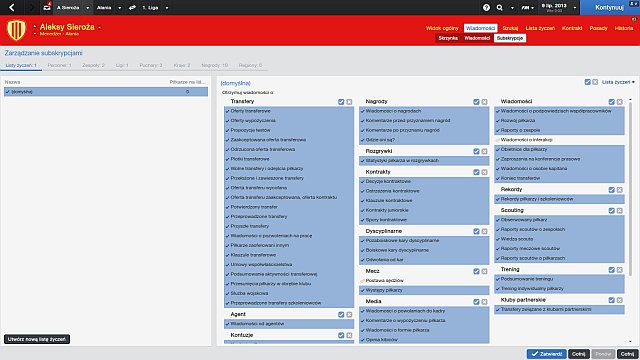Click the subscription panel vertical scrollbar
640x360 pixels.
(x=631, y=188)
